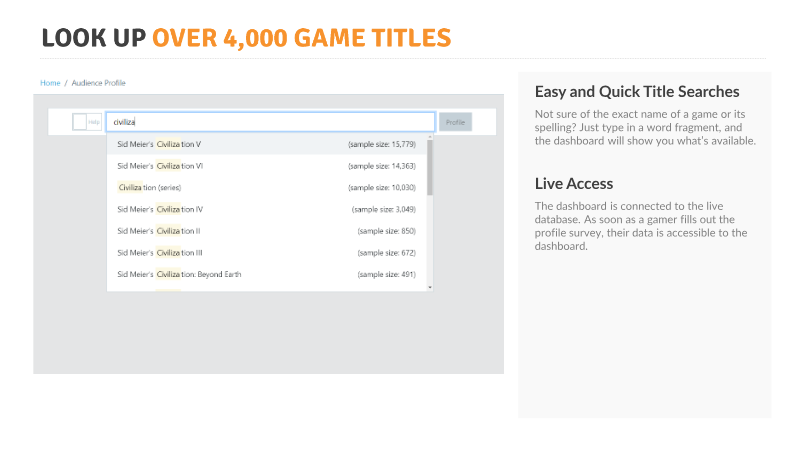The height and width of the screenshot is (450, 800).
Task: Click the Audience Profile breadcrumb text
Action: coord(98,83)
